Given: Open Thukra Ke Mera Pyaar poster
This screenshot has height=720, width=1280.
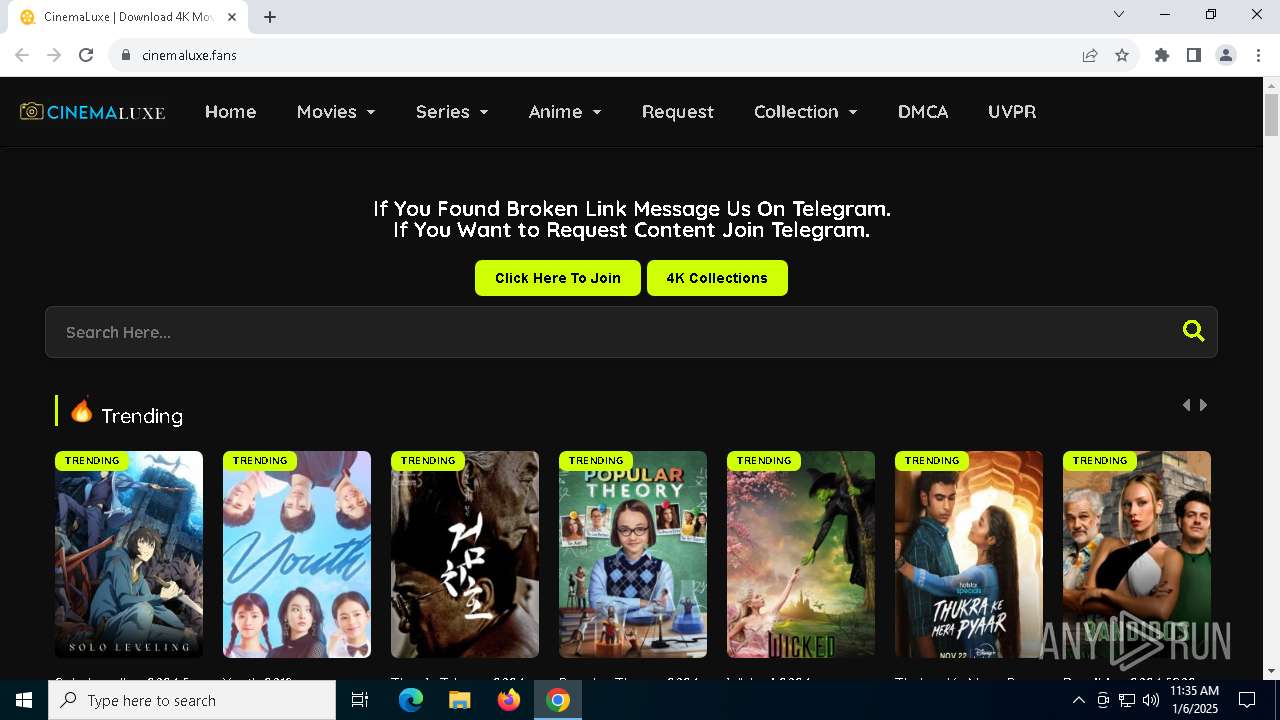Looking at the screenshot, I should pyautogui.click(x=969, y=554).
